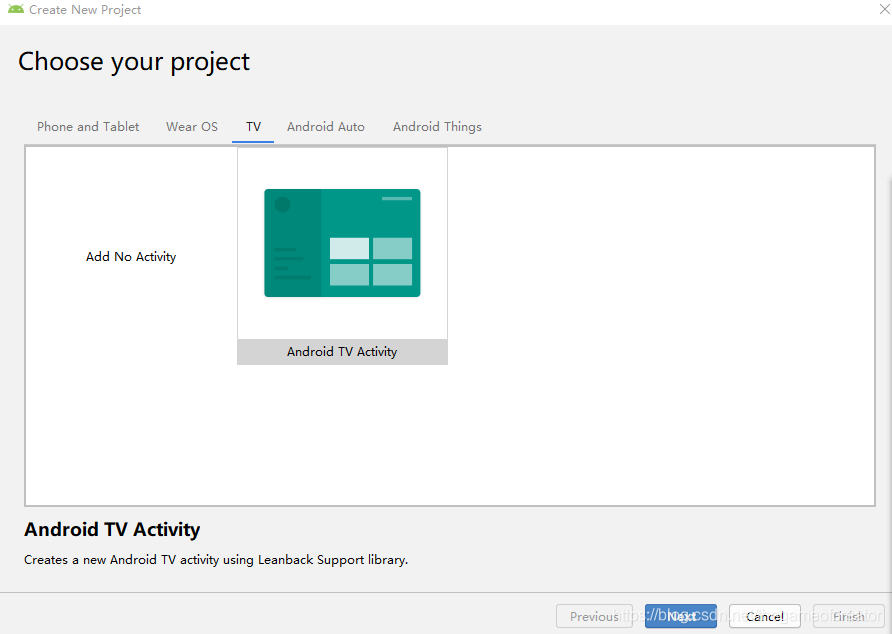Viewport: 892px width, 634px height.
Task: Click the Leanback Support library description text
Action: click(216, 560)
